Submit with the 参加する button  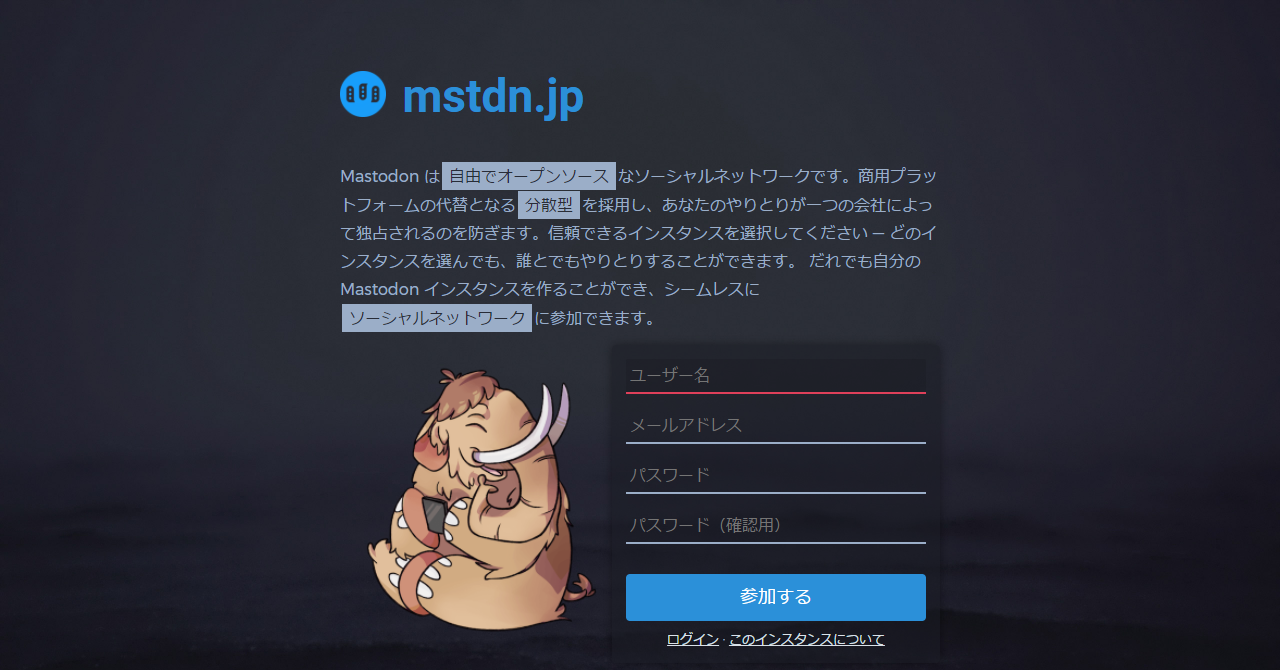(776, 597)
